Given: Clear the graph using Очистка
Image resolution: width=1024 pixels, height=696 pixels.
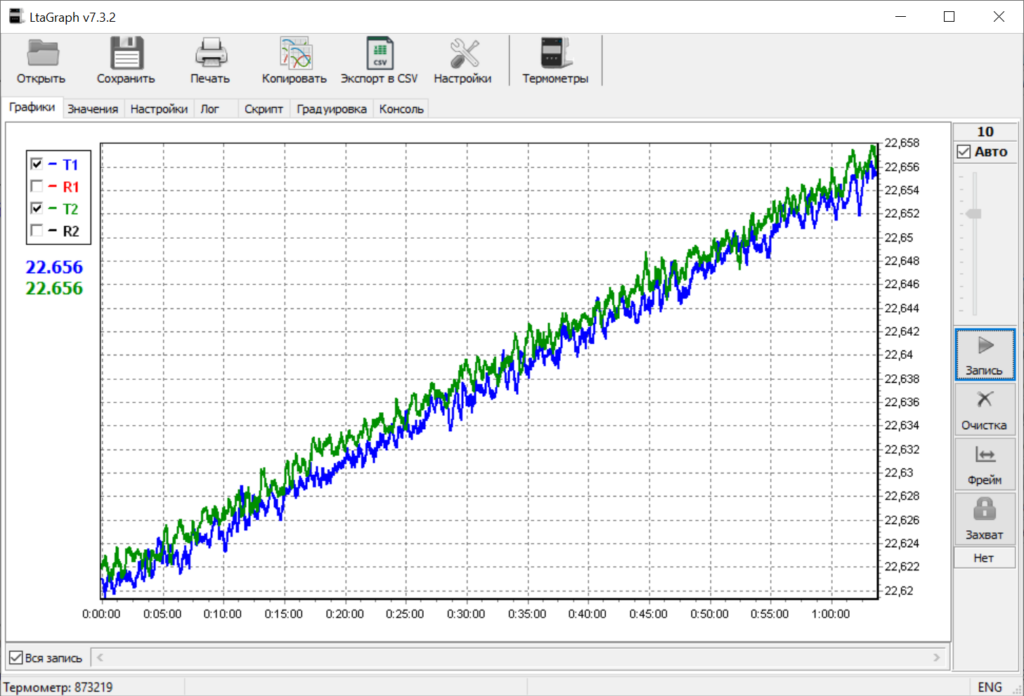Looking at the screenshot, I should pyautogui.click(x=984, y=409).
